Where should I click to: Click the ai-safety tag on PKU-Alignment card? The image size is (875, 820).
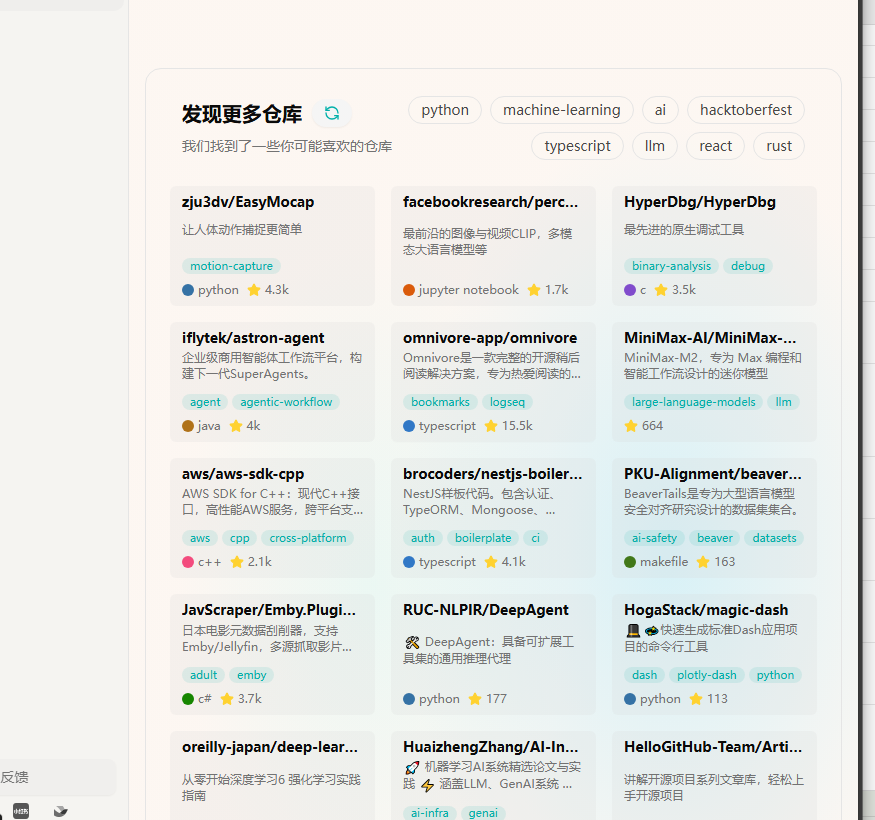(x=653, y=538)
